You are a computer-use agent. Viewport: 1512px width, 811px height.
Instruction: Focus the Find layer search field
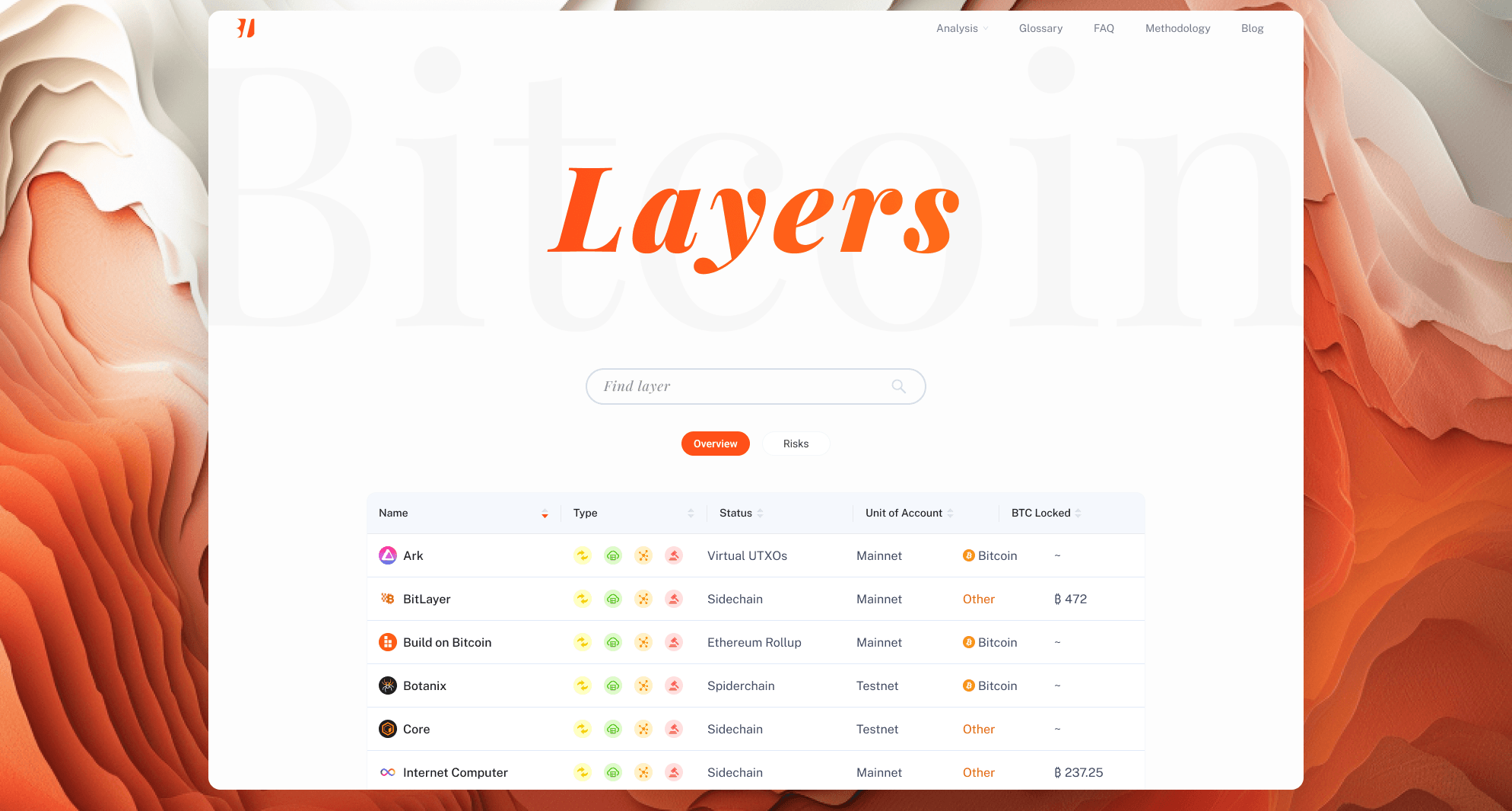coord(755,386)
